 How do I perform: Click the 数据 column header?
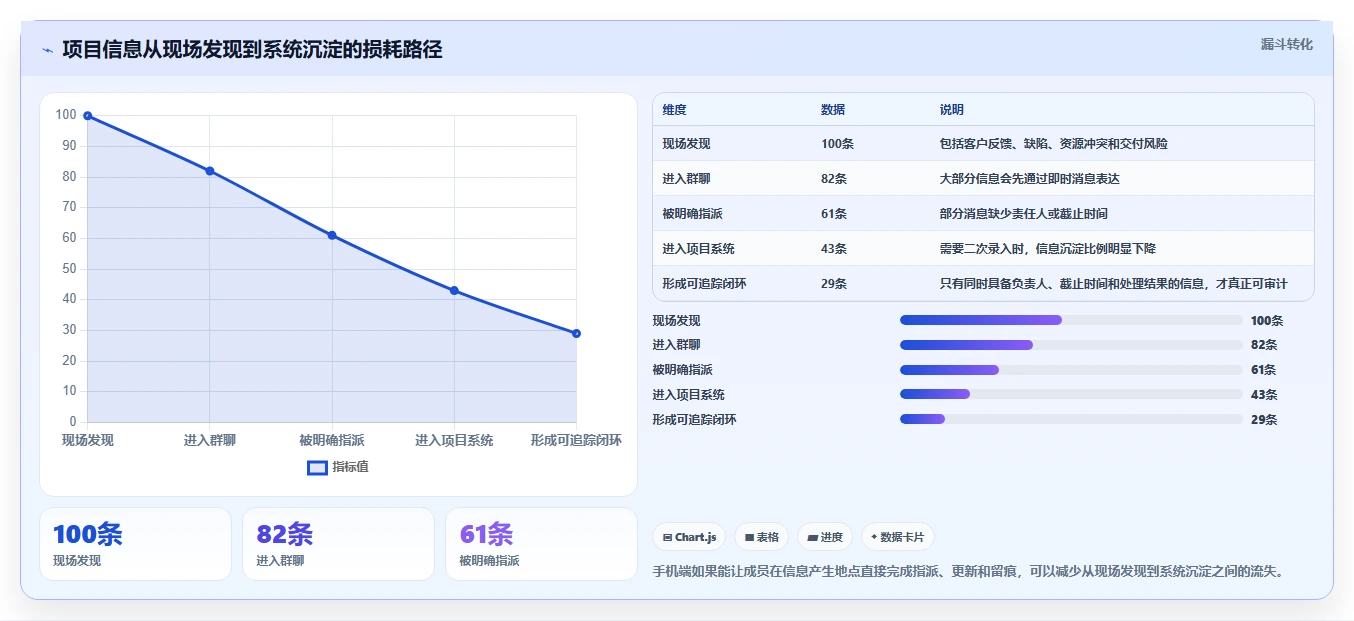833,110
